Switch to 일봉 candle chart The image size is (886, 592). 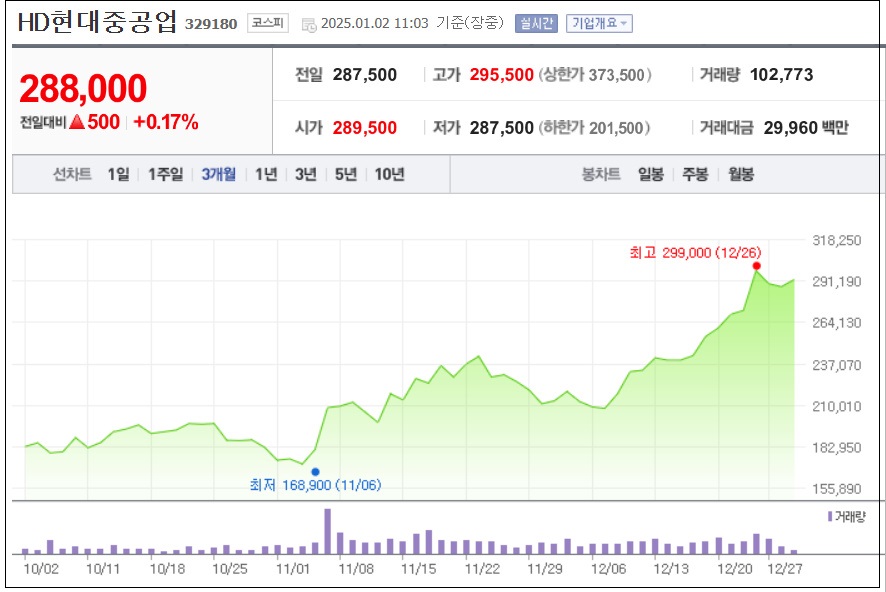tap(651, 174)
